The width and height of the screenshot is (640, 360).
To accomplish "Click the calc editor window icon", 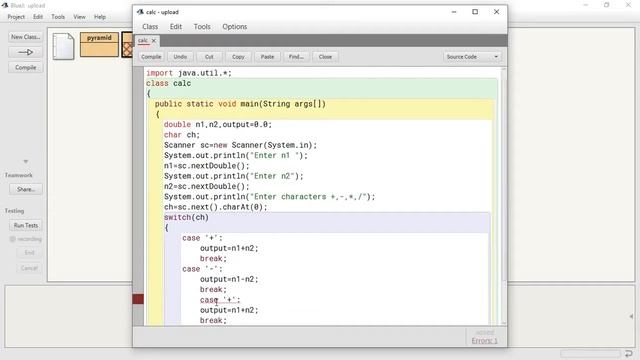I will (140, 12).
